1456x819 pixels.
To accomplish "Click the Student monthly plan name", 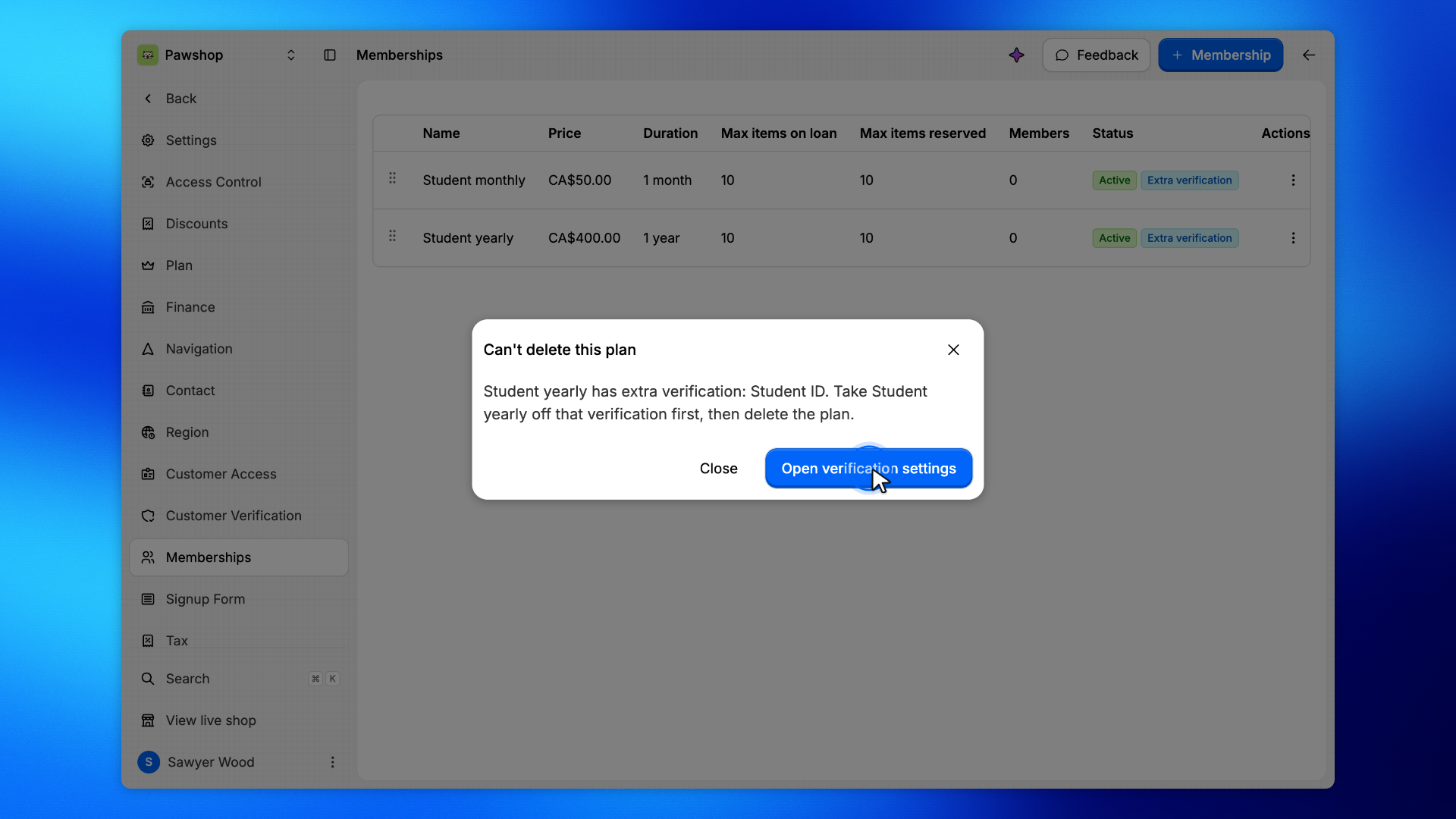I will click(x=474, y=180).
